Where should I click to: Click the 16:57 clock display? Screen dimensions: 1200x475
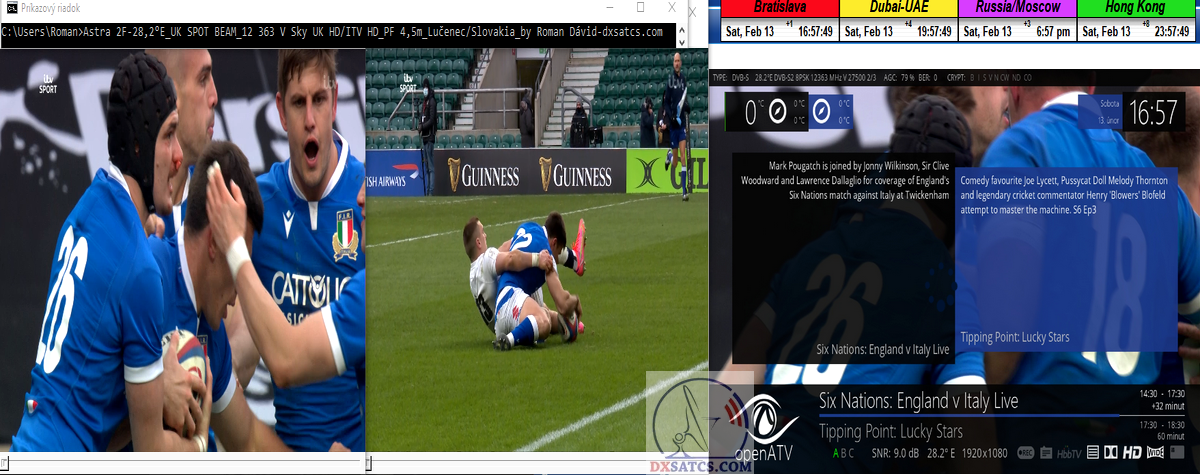[x=1153, y=112]
